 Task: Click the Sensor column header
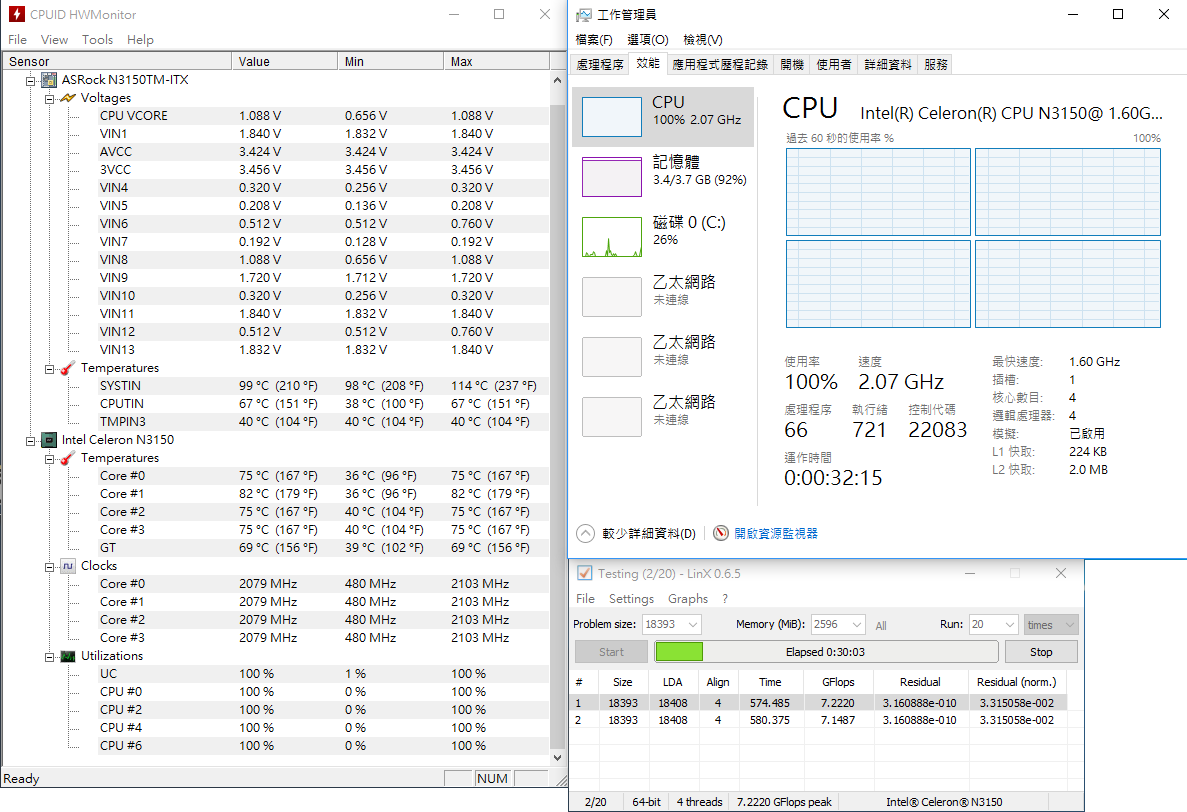coord(117,61)
